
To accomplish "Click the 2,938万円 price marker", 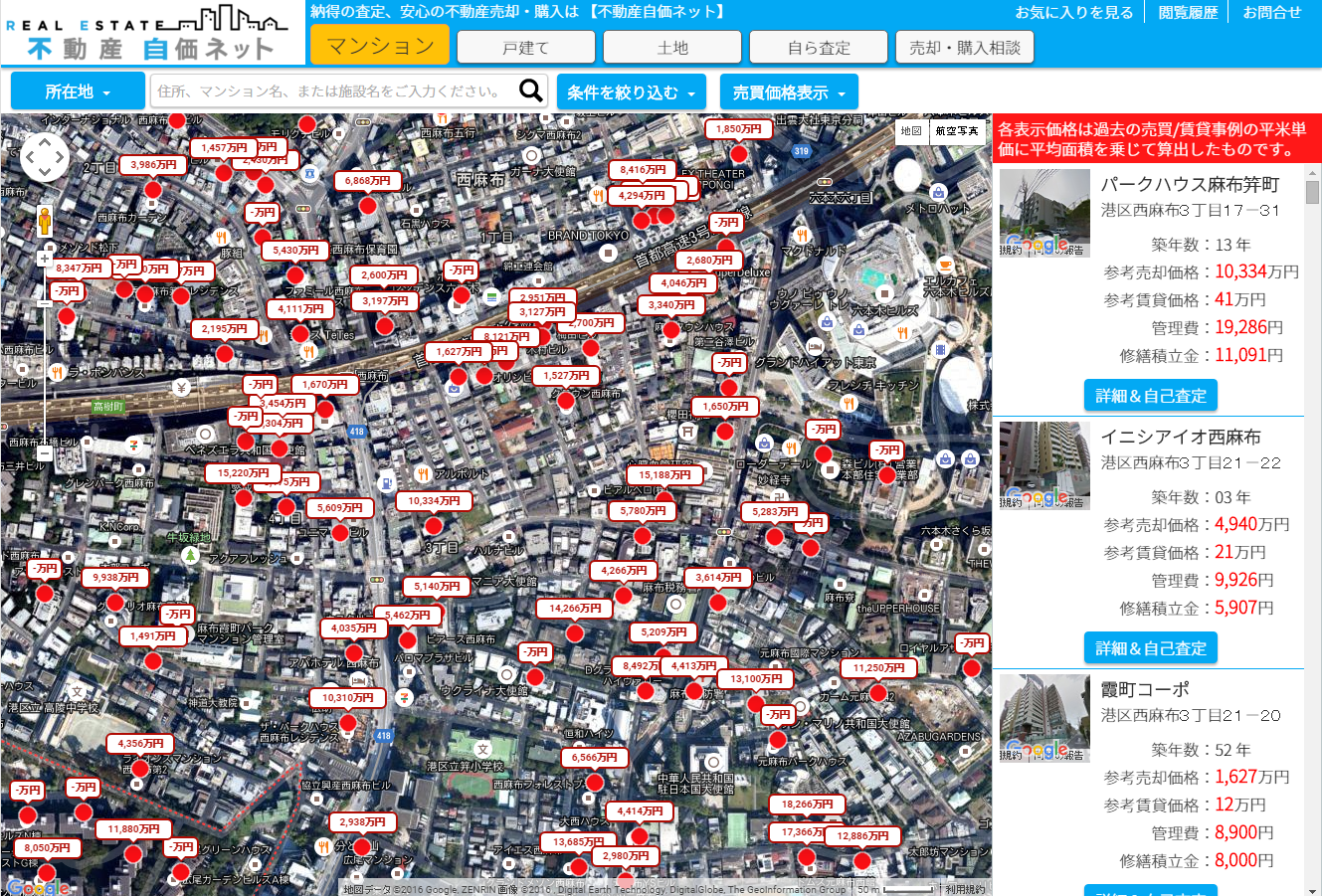I will pos(363,823).
